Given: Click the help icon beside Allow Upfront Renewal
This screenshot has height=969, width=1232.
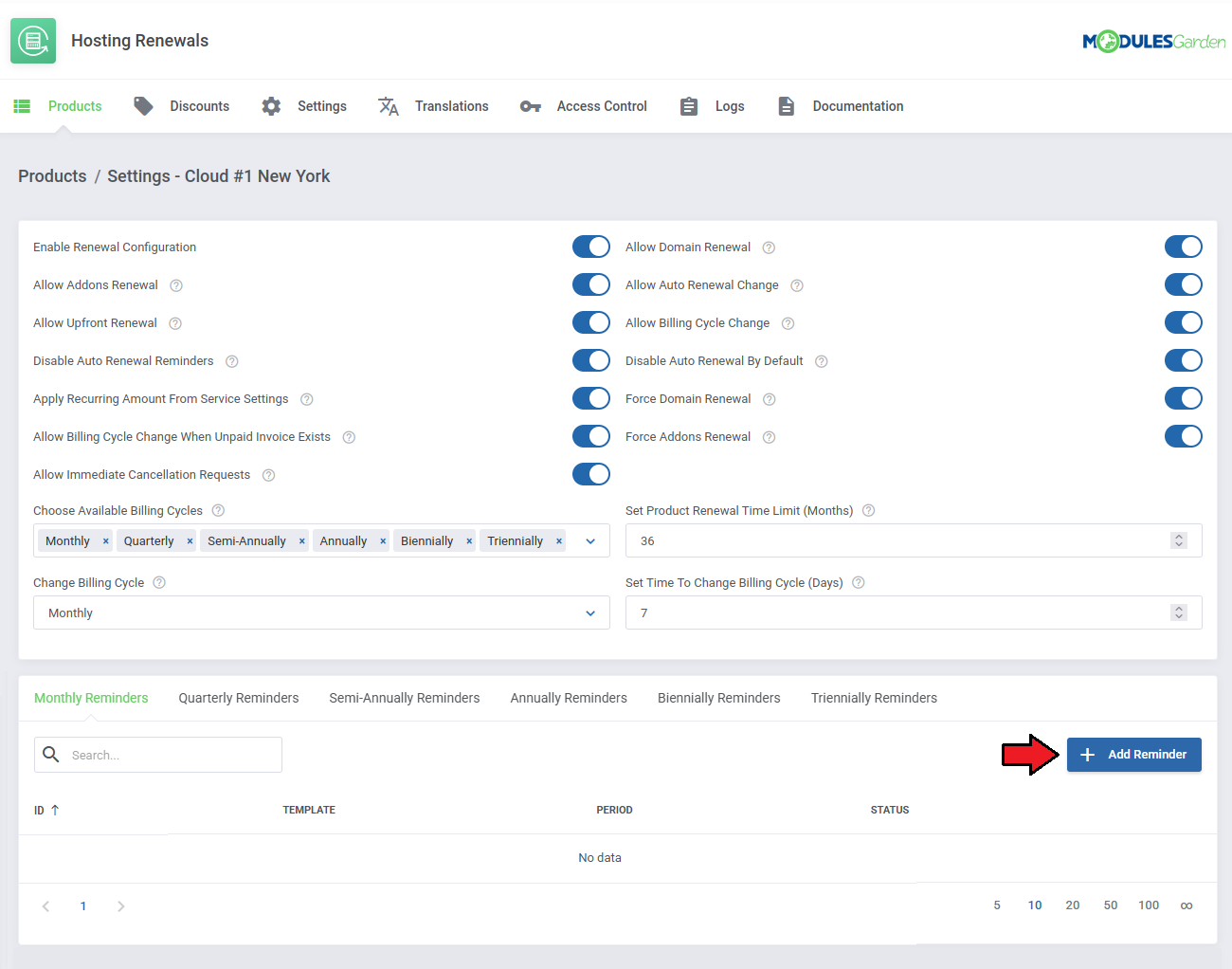Looking at the screenshot, I should click(x=175, y=323).
